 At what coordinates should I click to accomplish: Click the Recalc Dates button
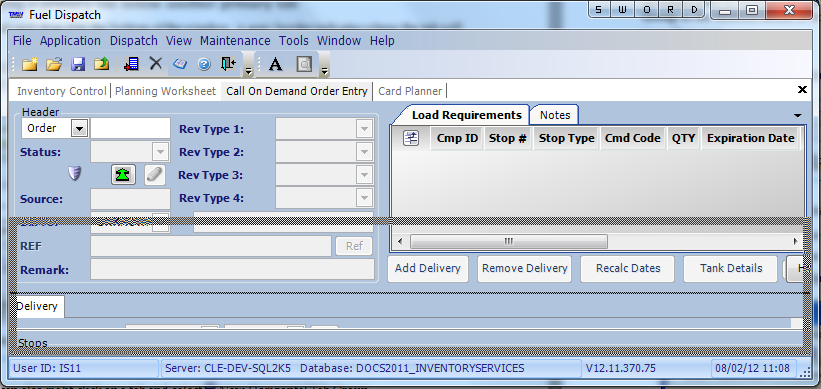(x=628, y=269)
